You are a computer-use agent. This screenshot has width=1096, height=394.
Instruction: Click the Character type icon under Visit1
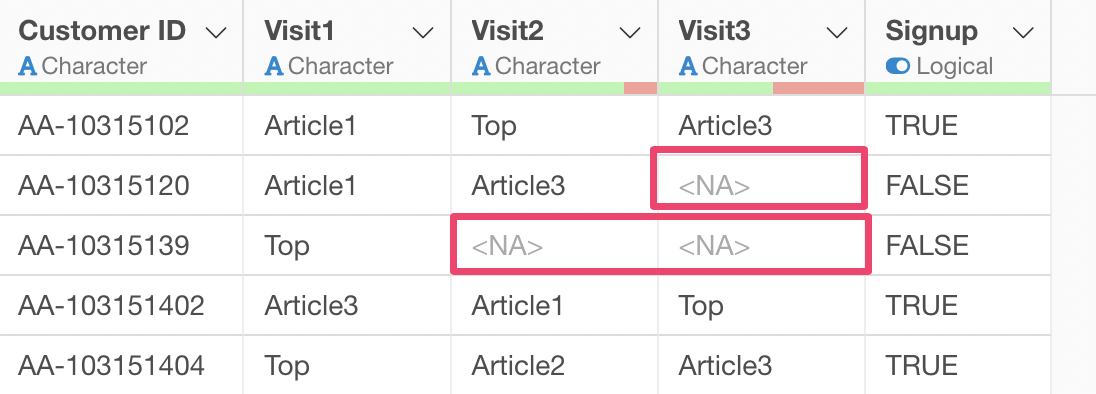pyautogui.click(x=273, y=66)
